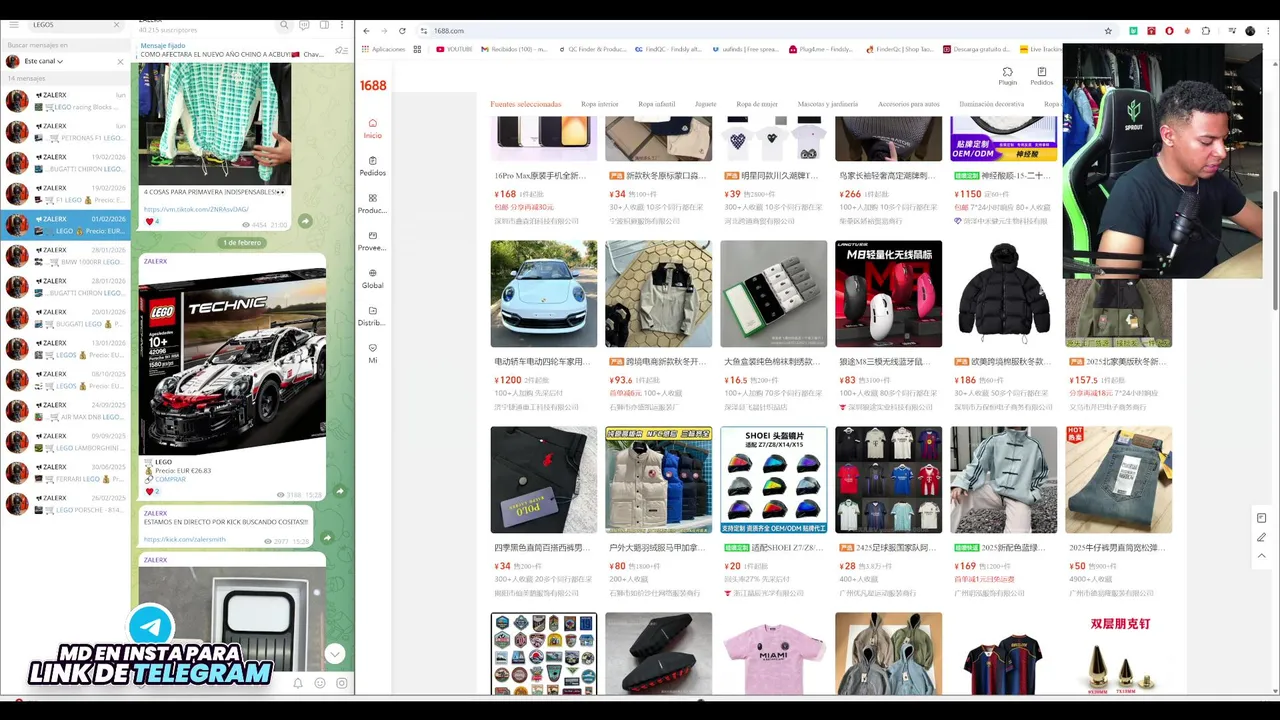This screenshot has width=1280, height=720.
Task: Select the 'Ropa interior' category tab
Action: click(x=600, y=104)
